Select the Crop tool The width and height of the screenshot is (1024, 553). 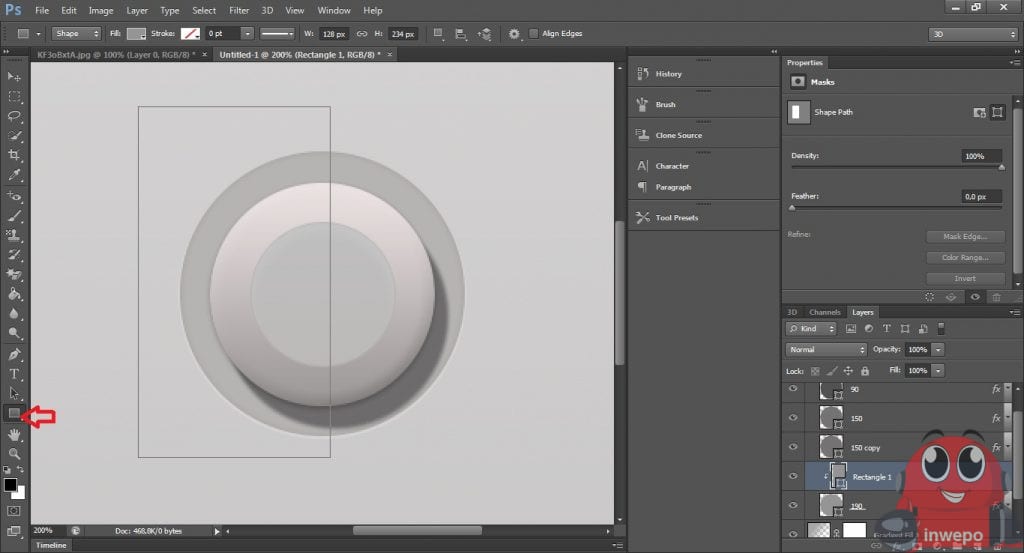[14, 156]
